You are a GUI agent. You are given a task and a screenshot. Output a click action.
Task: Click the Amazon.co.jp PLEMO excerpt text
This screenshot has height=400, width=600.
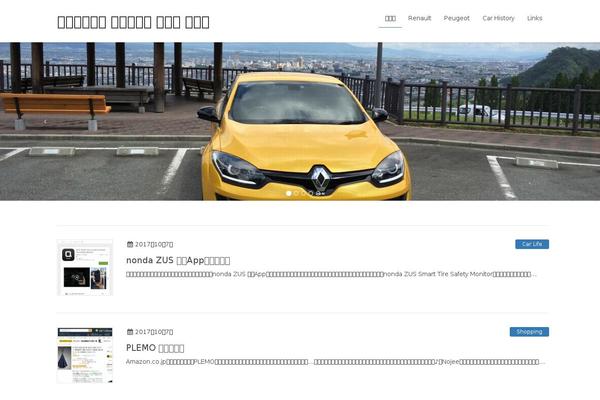[336, 362]
